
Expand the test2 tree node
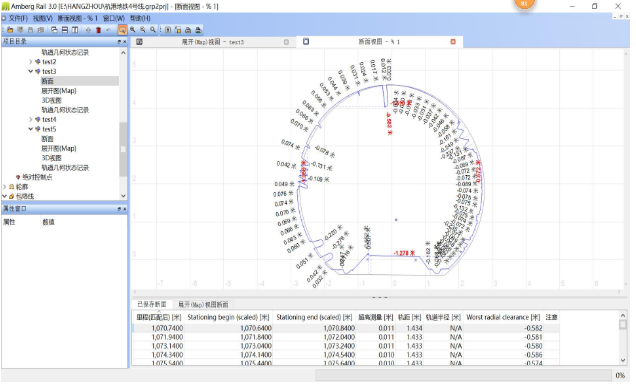click(x=31, y=62)
